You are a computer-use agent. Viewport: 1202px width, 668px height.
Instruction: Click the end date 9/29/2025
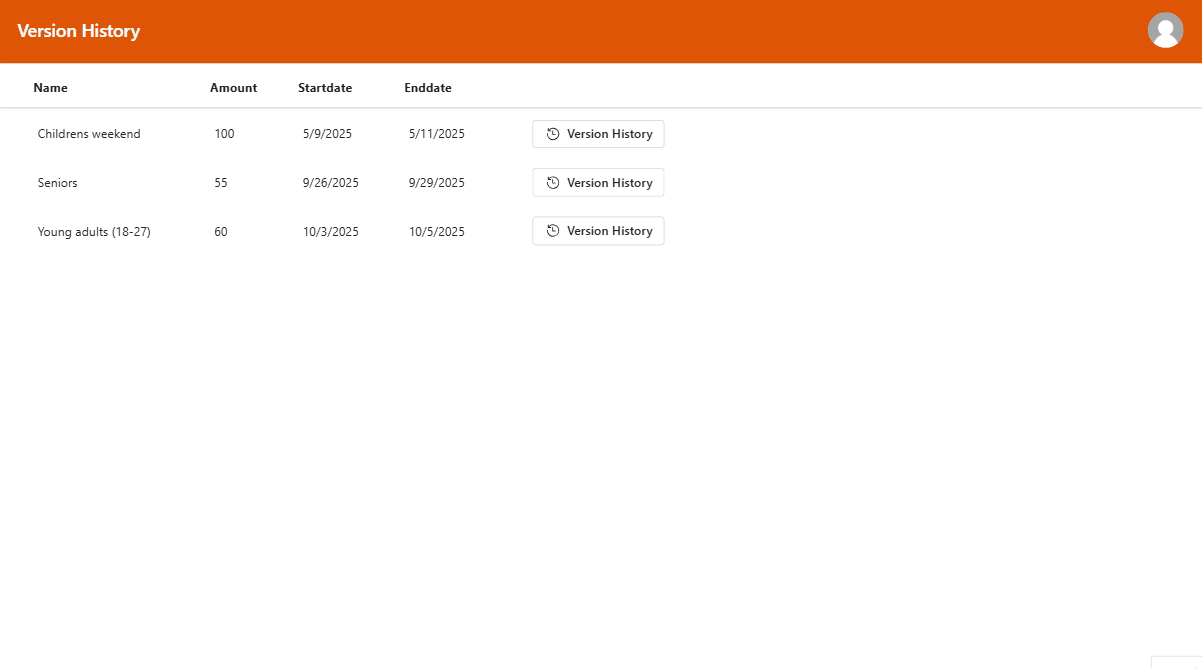click(437, 183)
